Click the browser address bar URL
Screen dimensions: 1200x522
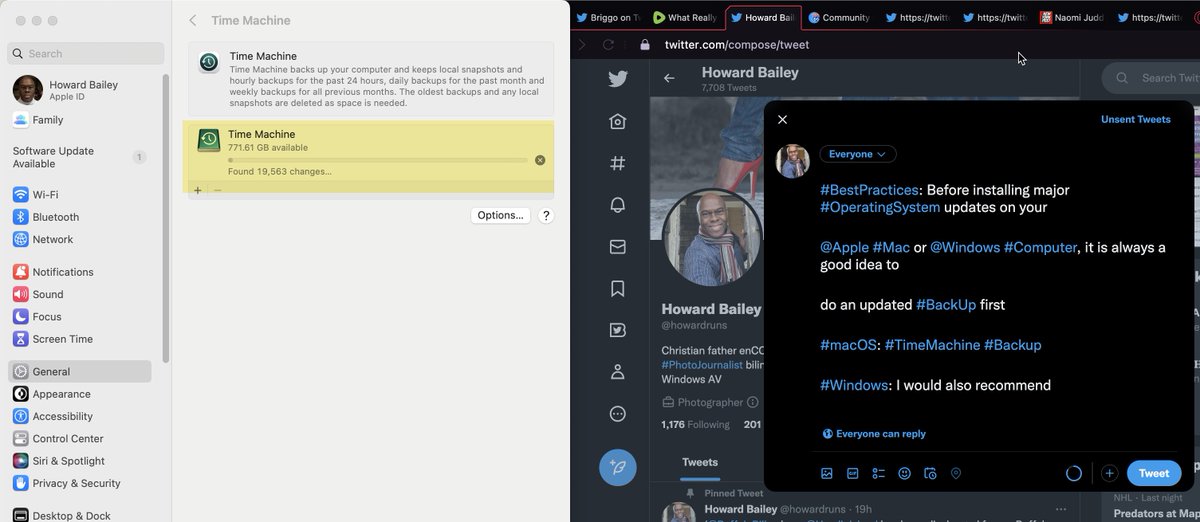[x=737, y=44]
